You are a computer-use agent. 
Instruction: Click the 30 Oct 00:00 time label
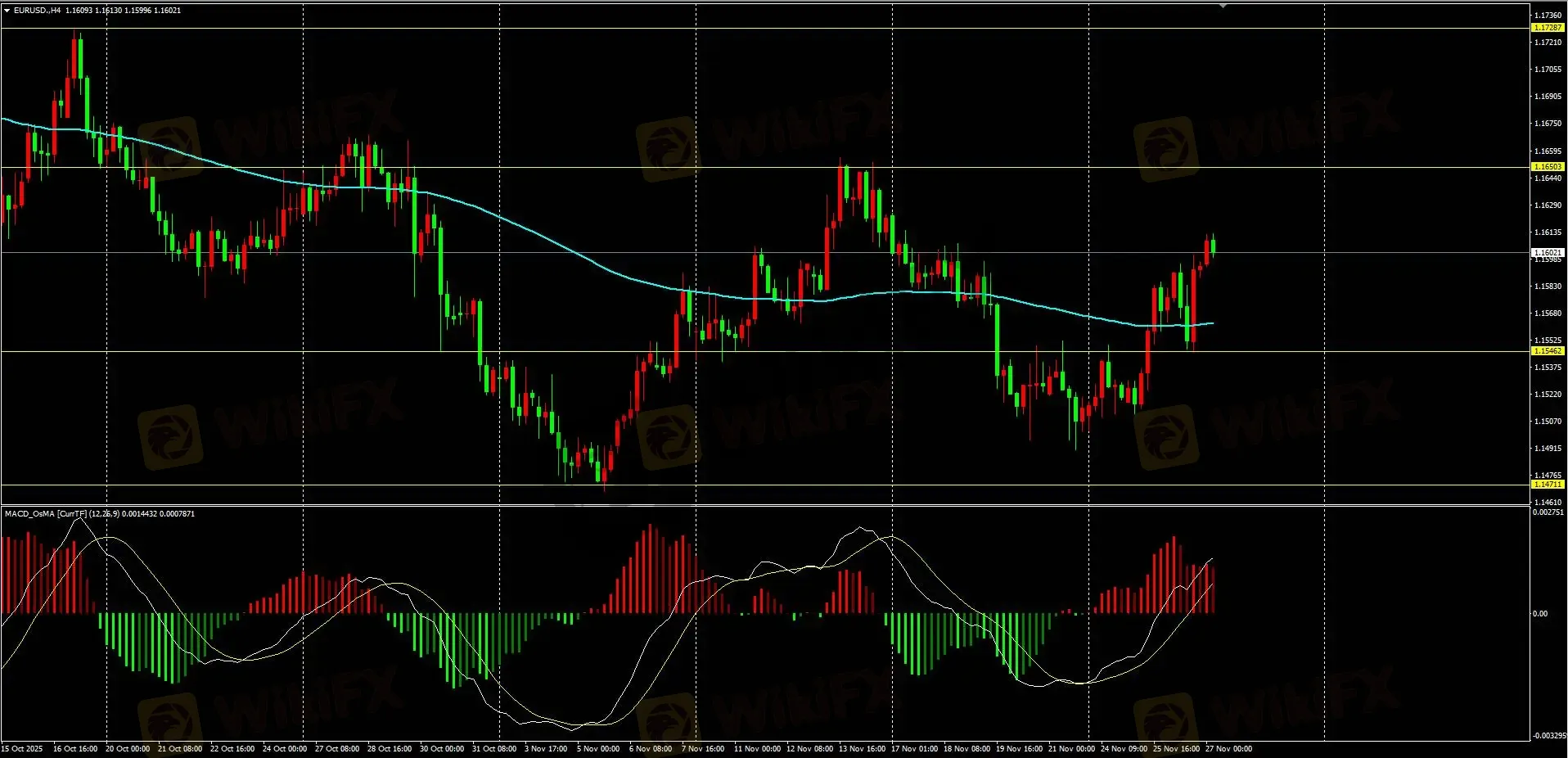tap(442, 749)
